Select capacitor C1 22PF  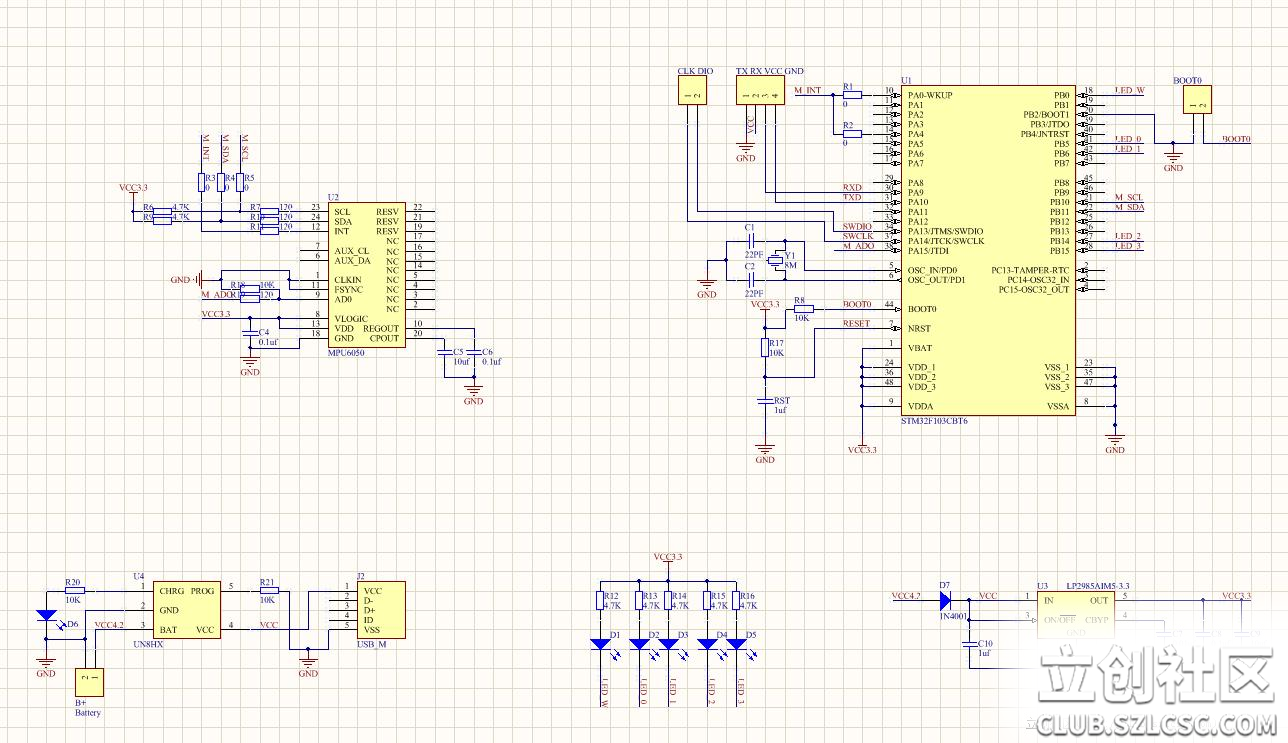pyautogui.click(x=750, y=241)
